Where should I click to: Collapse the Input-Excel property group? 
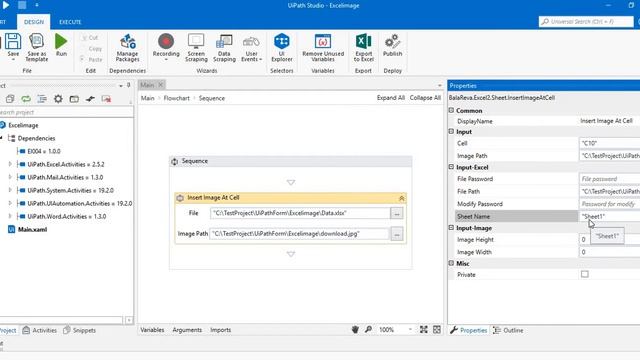click(x=451, y=167)
